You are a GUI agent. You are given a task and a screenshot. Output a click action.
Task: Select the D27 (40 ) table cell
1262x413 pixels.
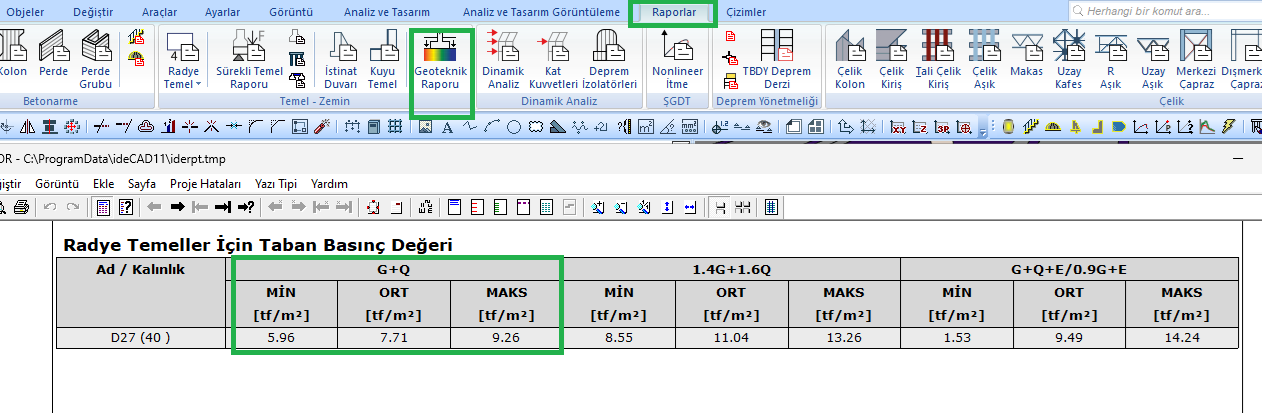(141, 337)
